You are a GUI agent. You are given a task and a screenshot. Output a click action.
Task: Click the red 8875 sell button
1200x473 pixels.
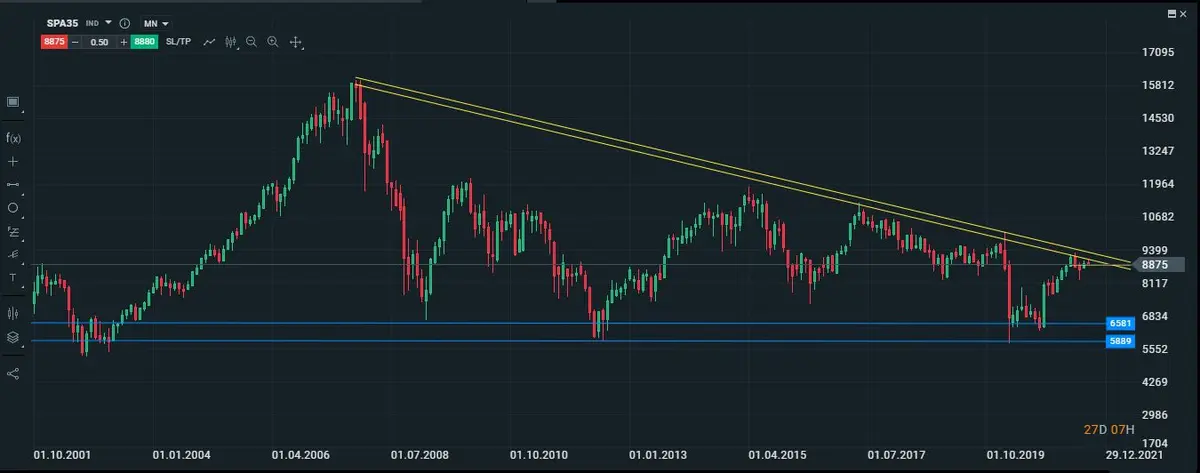(x=53, y=42)
